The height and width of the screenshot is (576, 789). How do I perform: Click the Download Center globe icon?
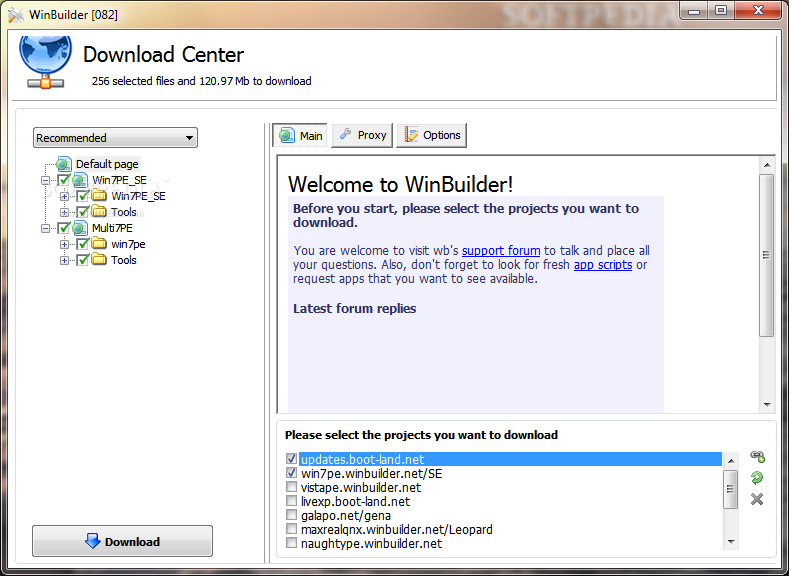click(45, 62)
